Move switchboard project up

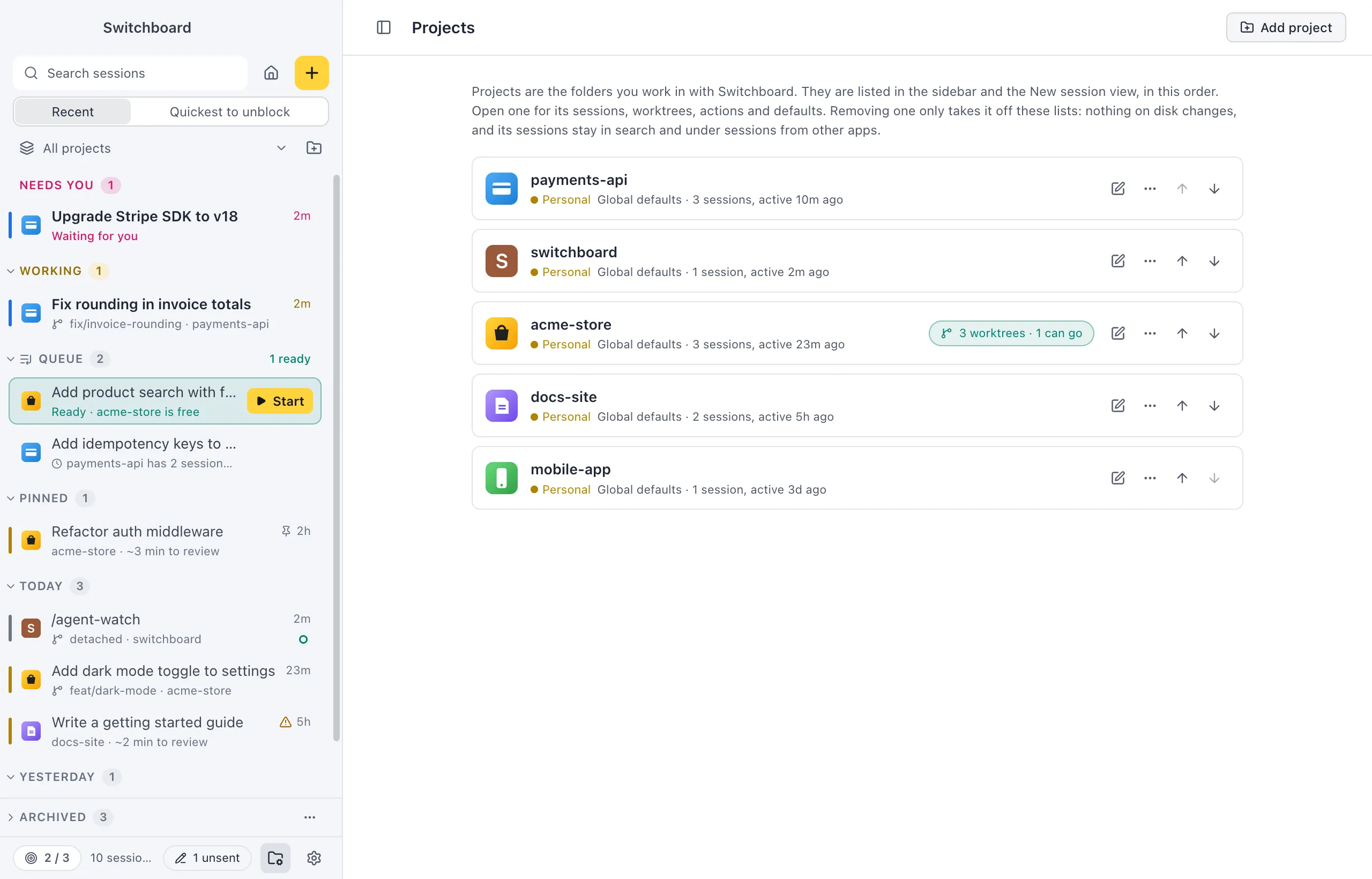coord(1182,261)
